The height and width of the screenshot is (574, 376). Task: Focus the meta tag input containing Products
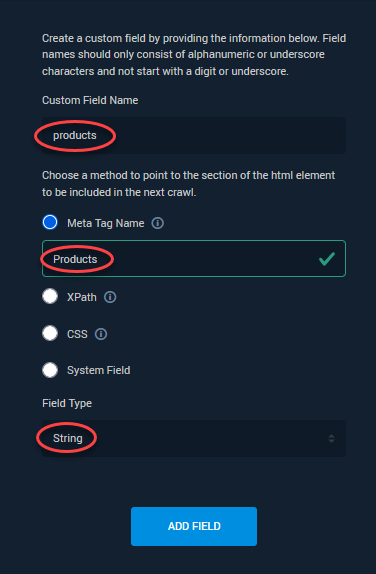(194, 258)
